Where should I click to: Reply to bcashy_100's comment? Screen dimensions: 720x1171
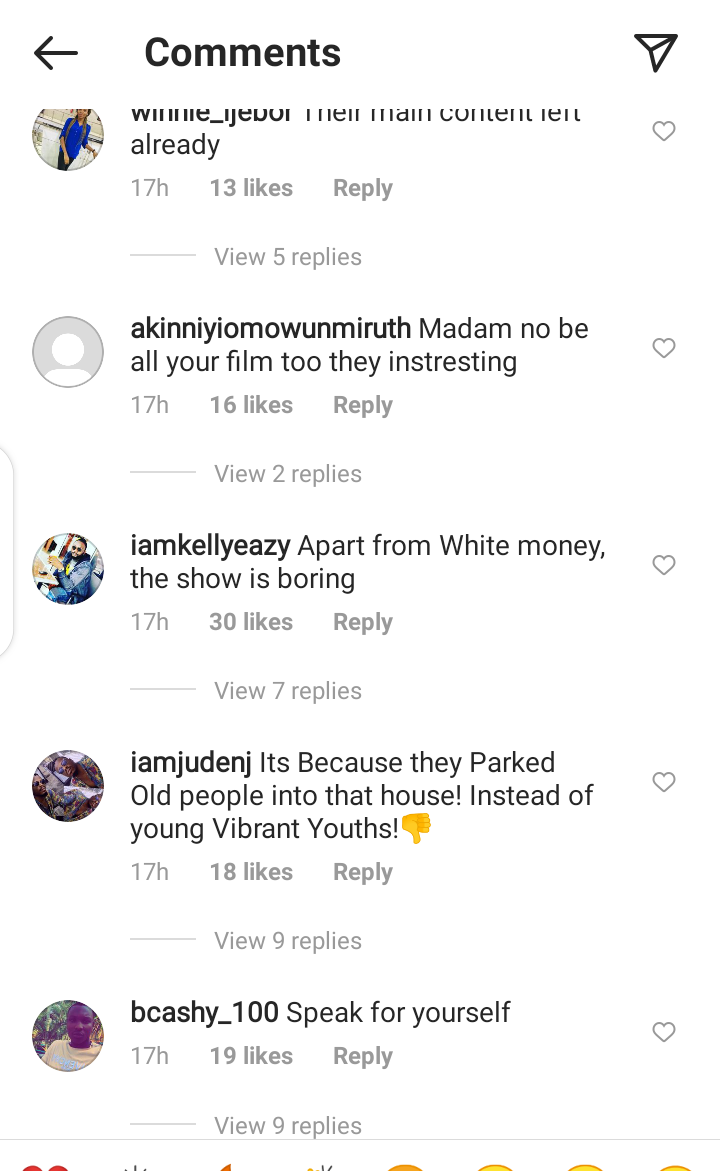(x=362, y=1056)
